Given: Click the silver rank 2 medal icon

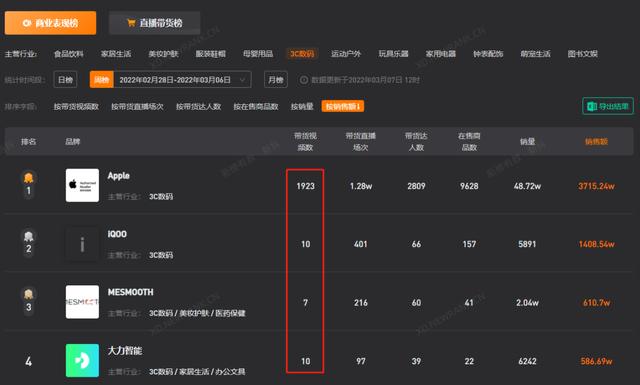Looking at the screenshot, I should tap(29, 236).
